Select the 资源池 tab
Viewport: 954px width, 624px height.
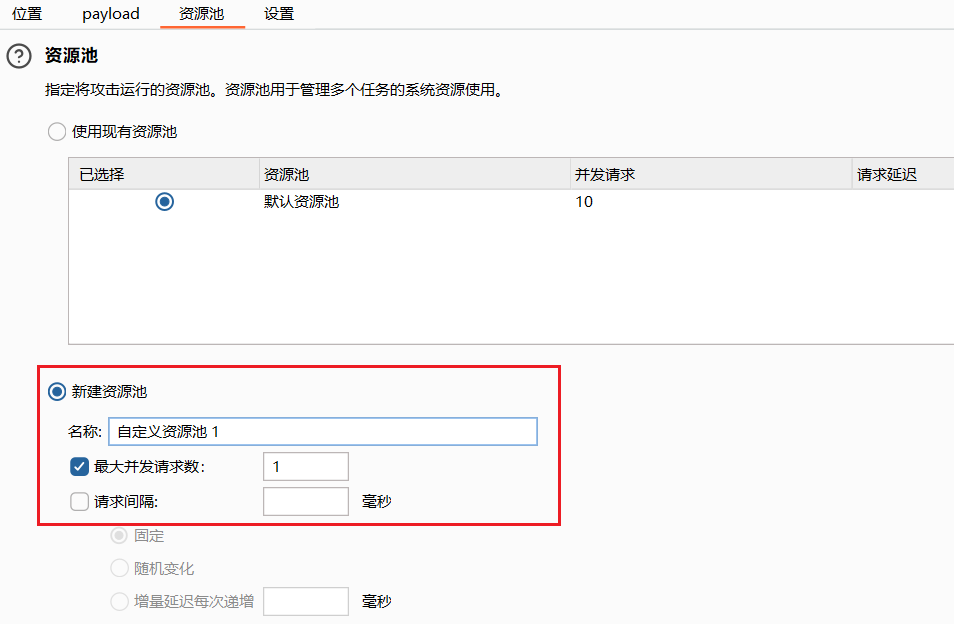pyautogui.click(x=201, y=14)
